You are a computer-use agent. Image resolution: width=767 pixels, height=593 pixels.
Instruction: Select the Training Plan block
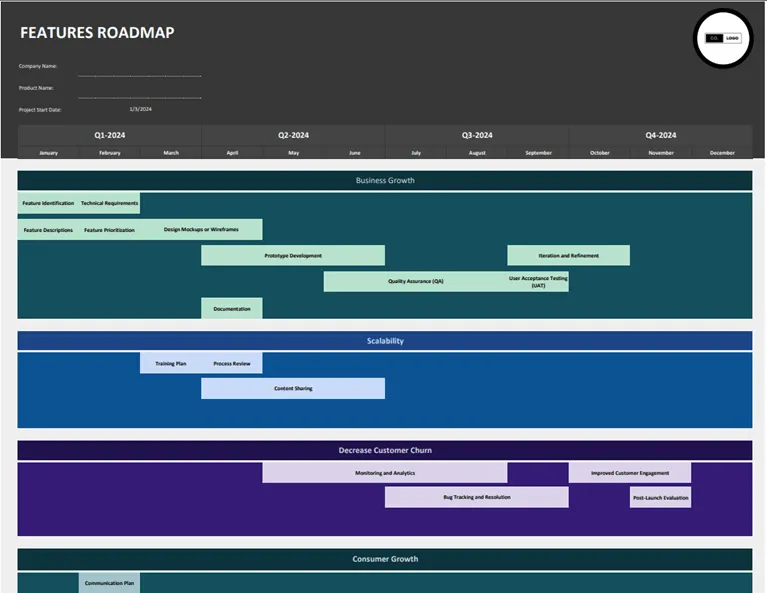[171, 363]
